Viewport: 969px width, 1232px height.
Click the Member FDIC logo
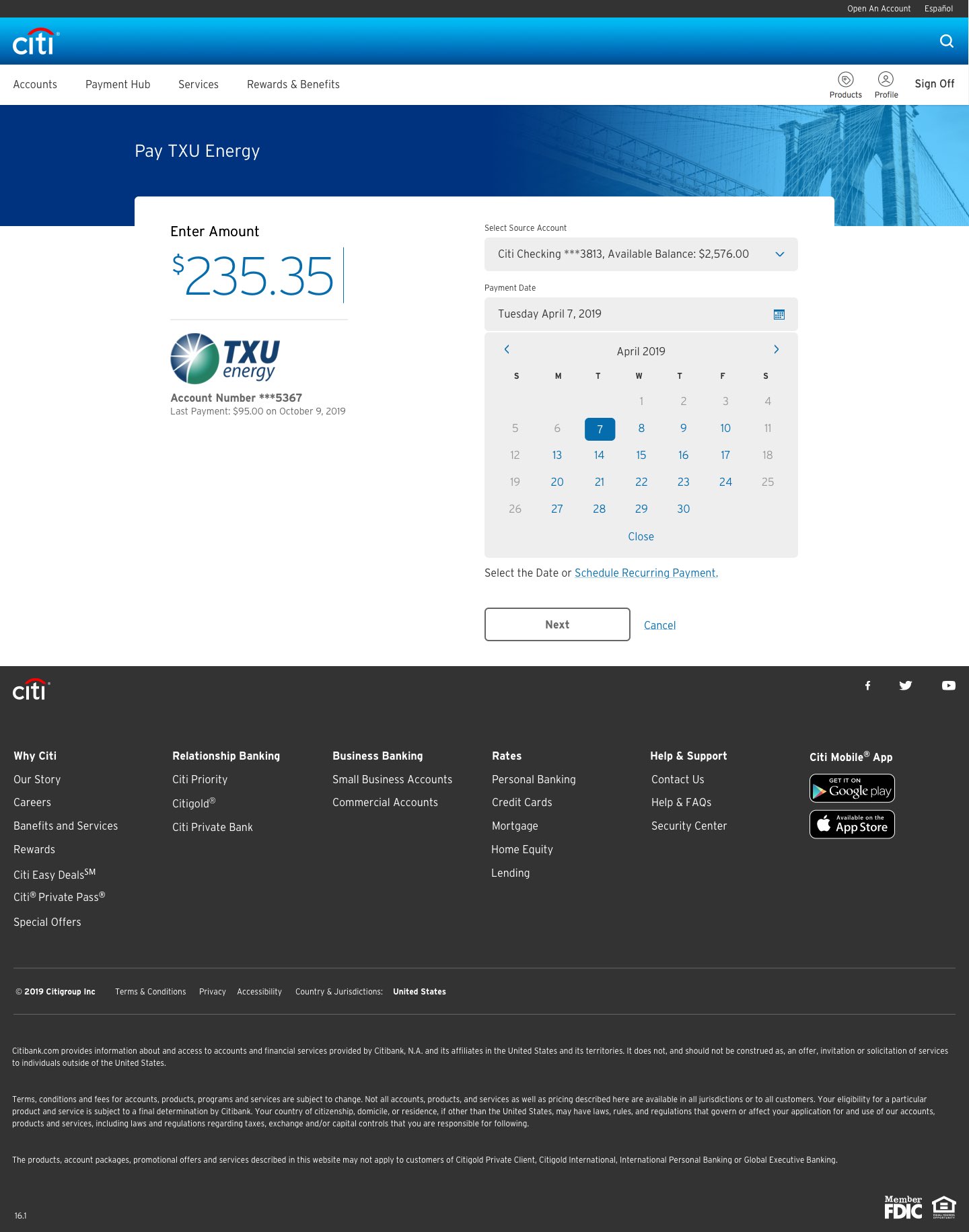(903, 1207)
